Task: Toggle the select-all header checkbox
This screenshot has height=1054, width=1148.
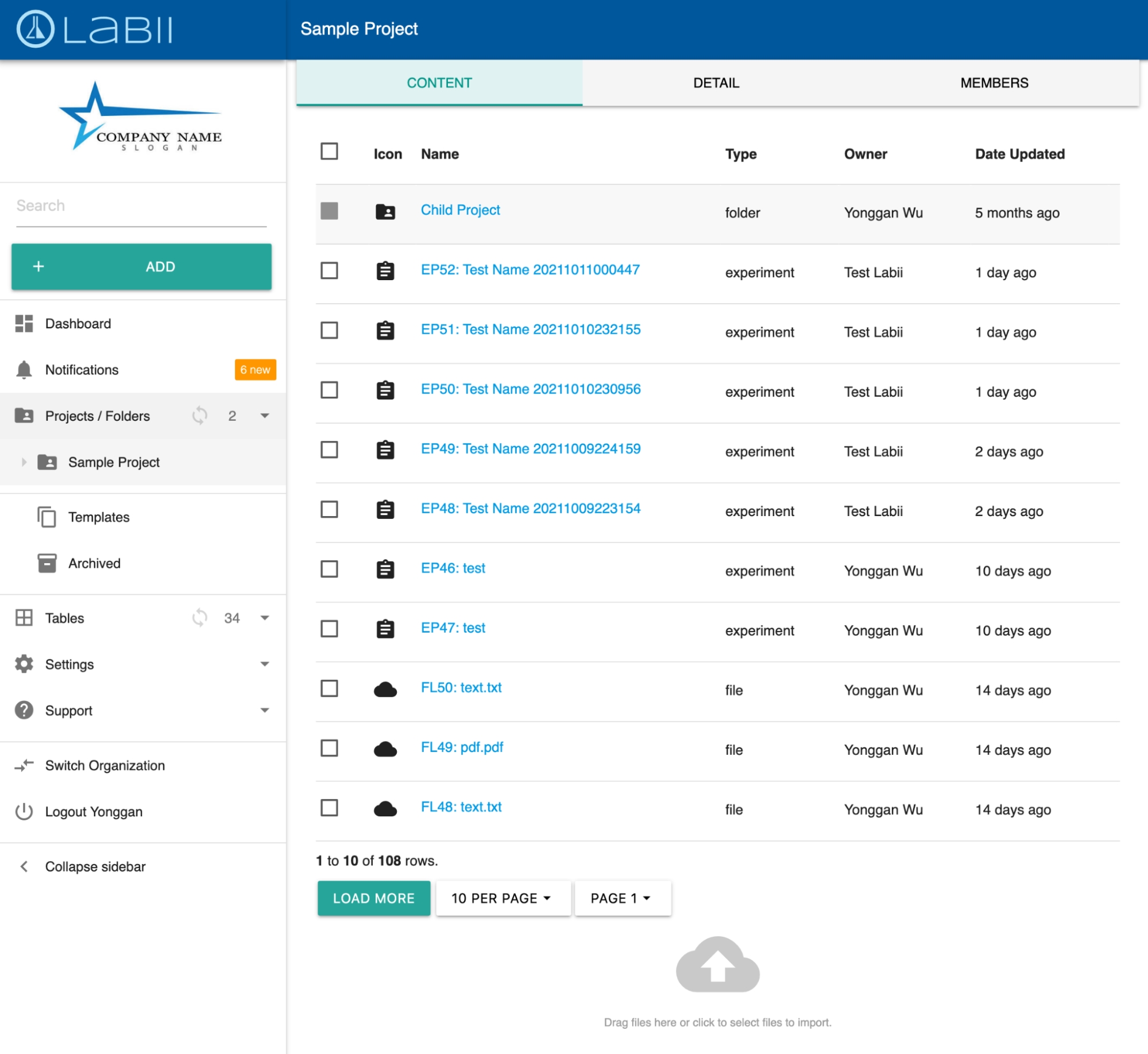Action: [x=329, y=152]
